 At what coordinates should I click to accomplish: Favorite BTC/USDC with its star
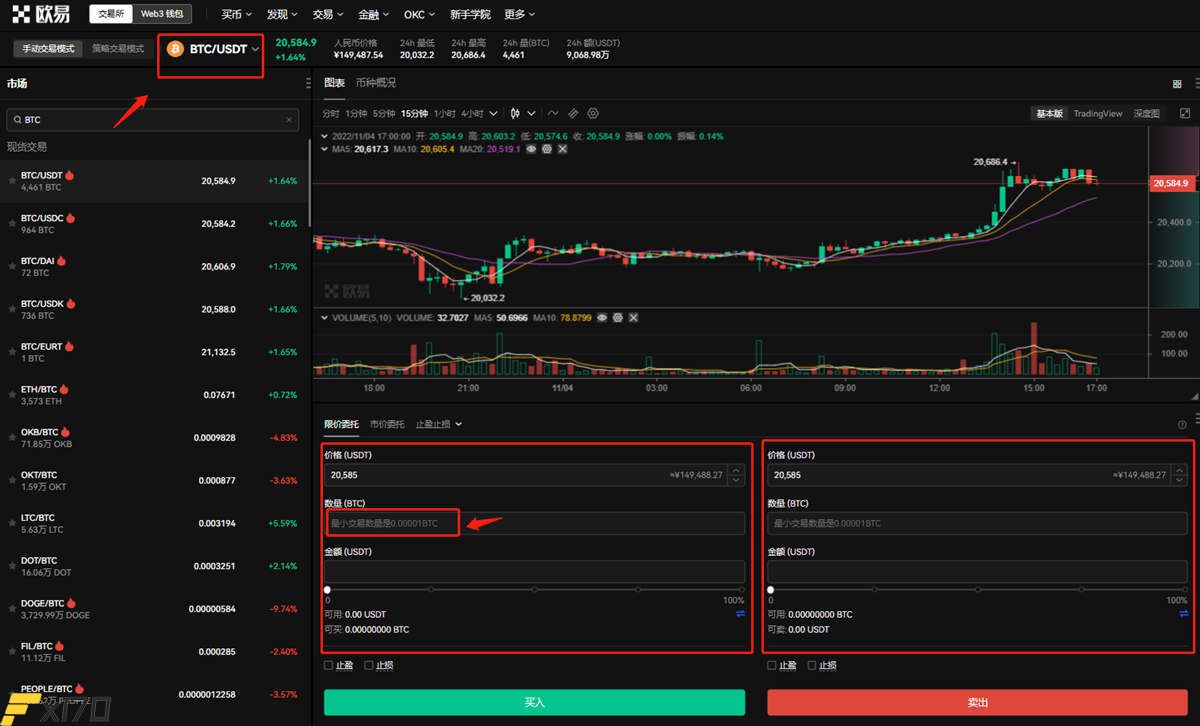[x=12, y=224]
